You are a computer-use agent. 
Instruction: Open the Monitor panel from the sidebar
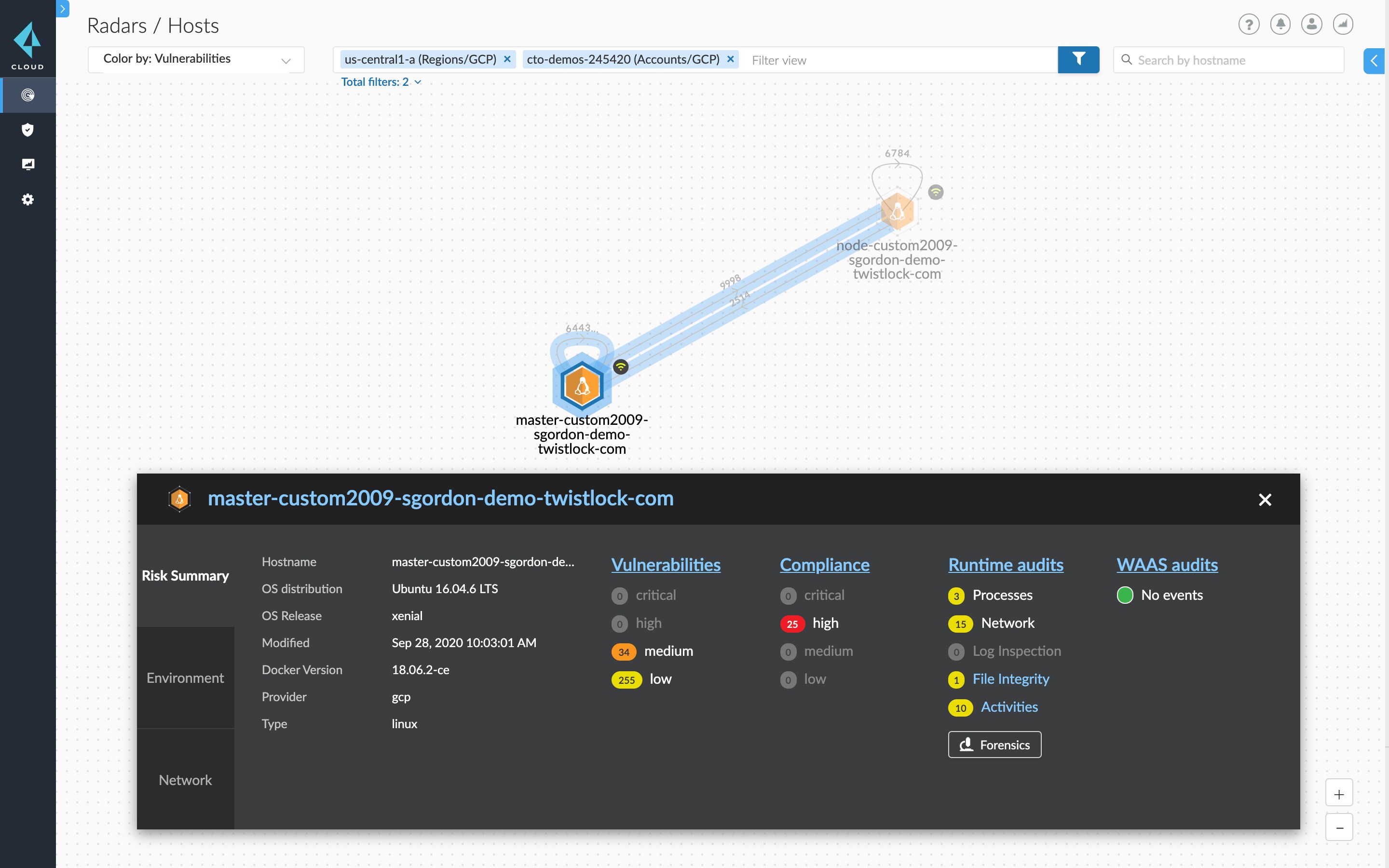(x=27, y=163)
